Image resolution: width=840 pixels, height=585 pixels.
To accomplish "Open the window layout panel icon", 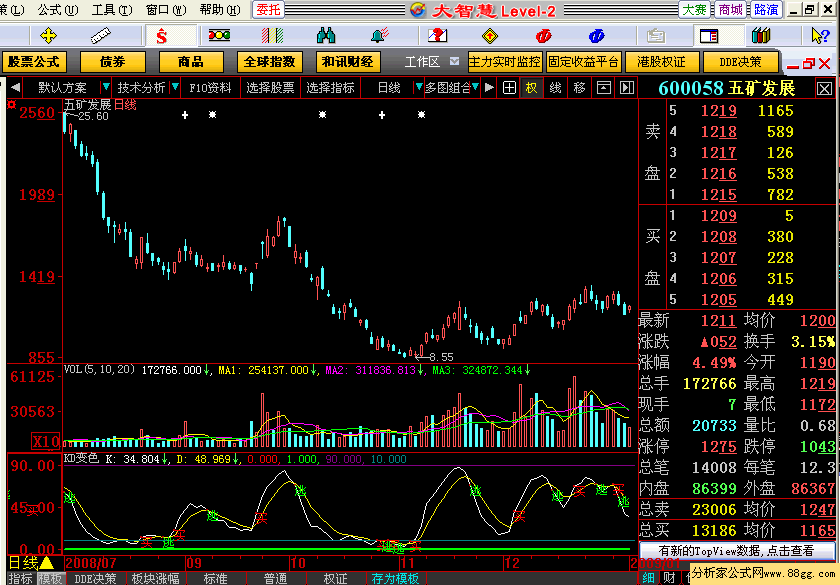I will click(709, 36).
